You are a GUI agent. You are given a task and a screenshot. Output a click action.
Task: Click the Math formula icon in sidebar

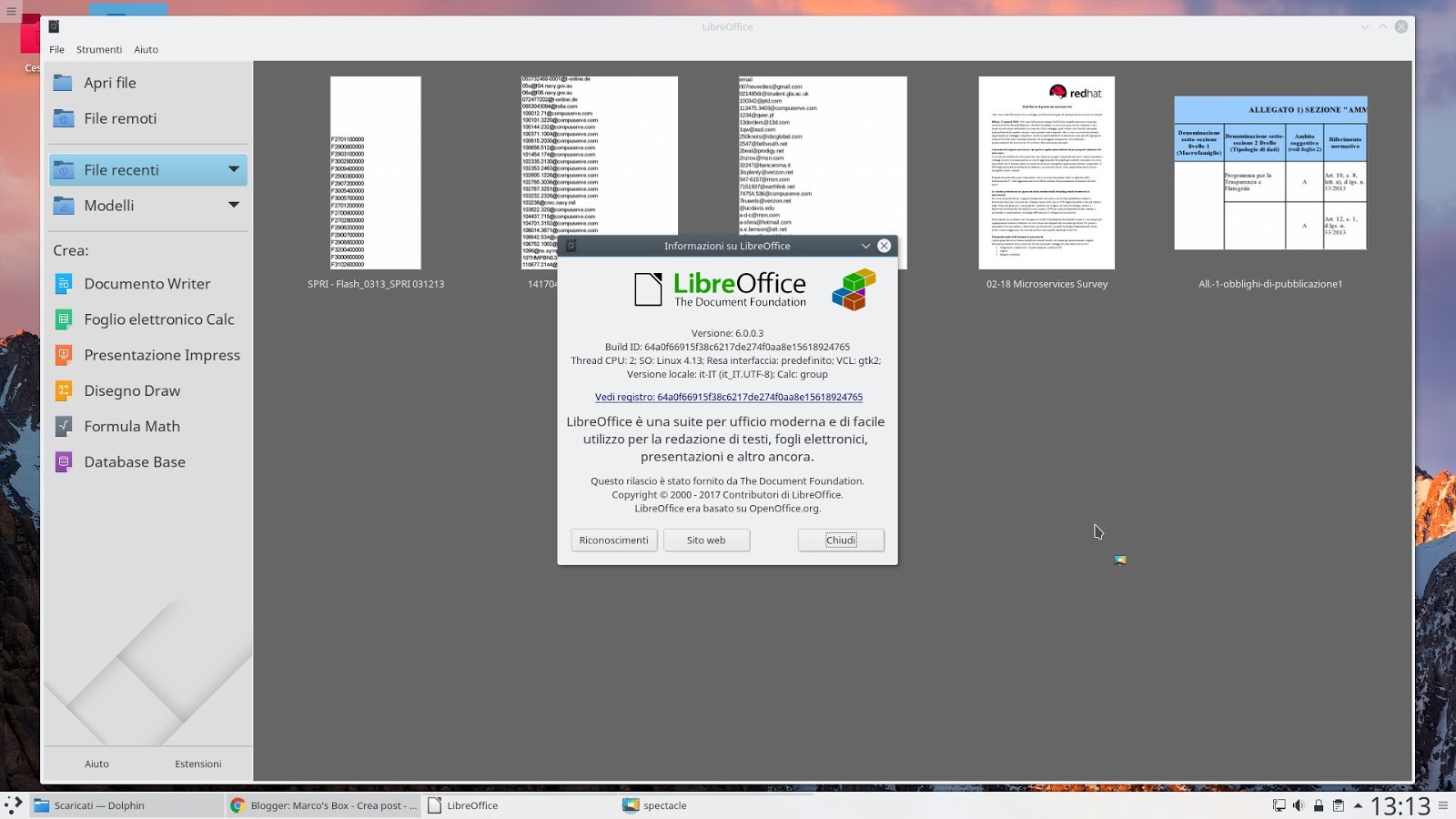click(64, 426)
